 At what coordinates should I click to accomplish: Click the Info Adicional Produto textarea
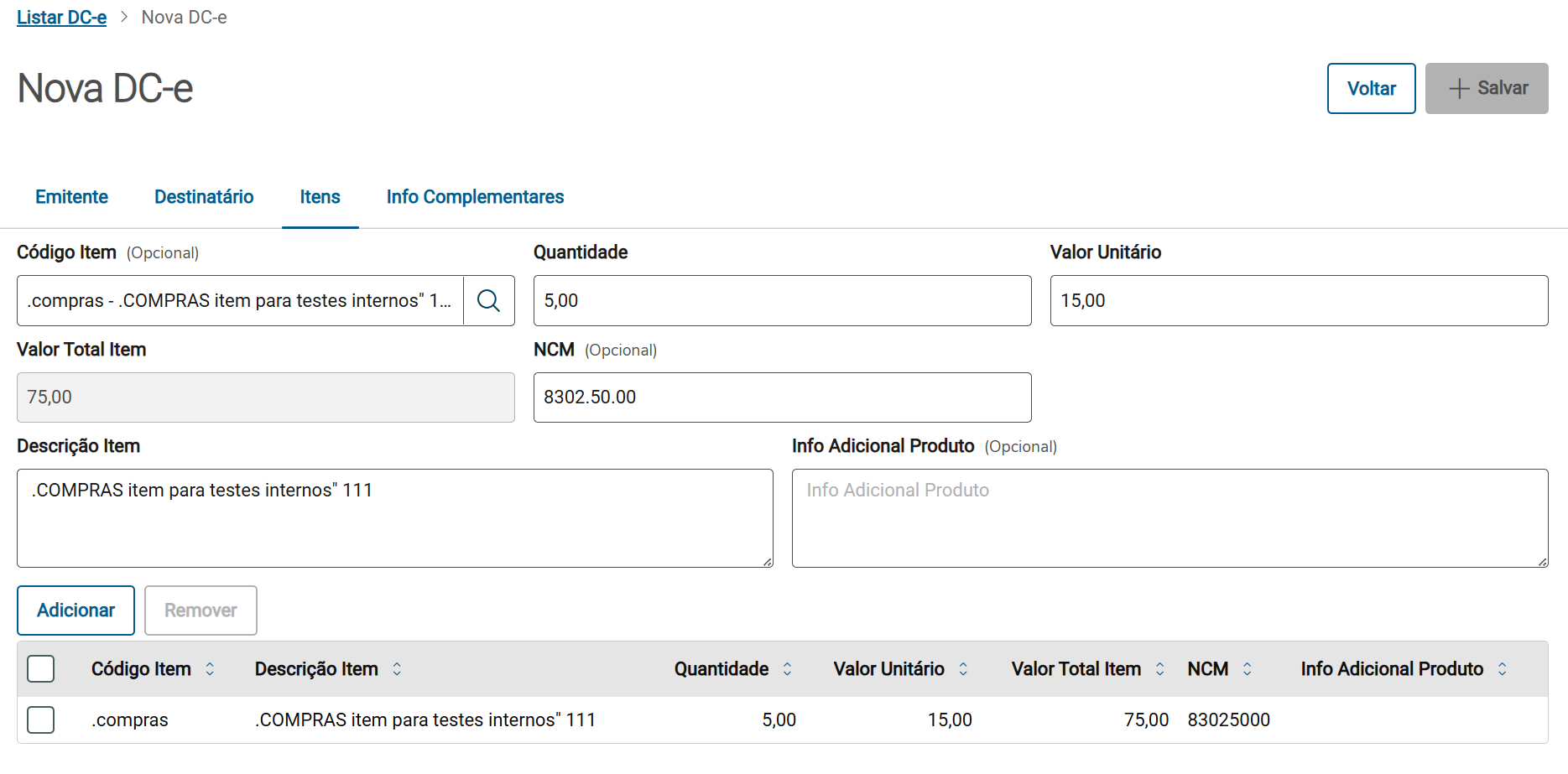click(x=1169, y=518)
